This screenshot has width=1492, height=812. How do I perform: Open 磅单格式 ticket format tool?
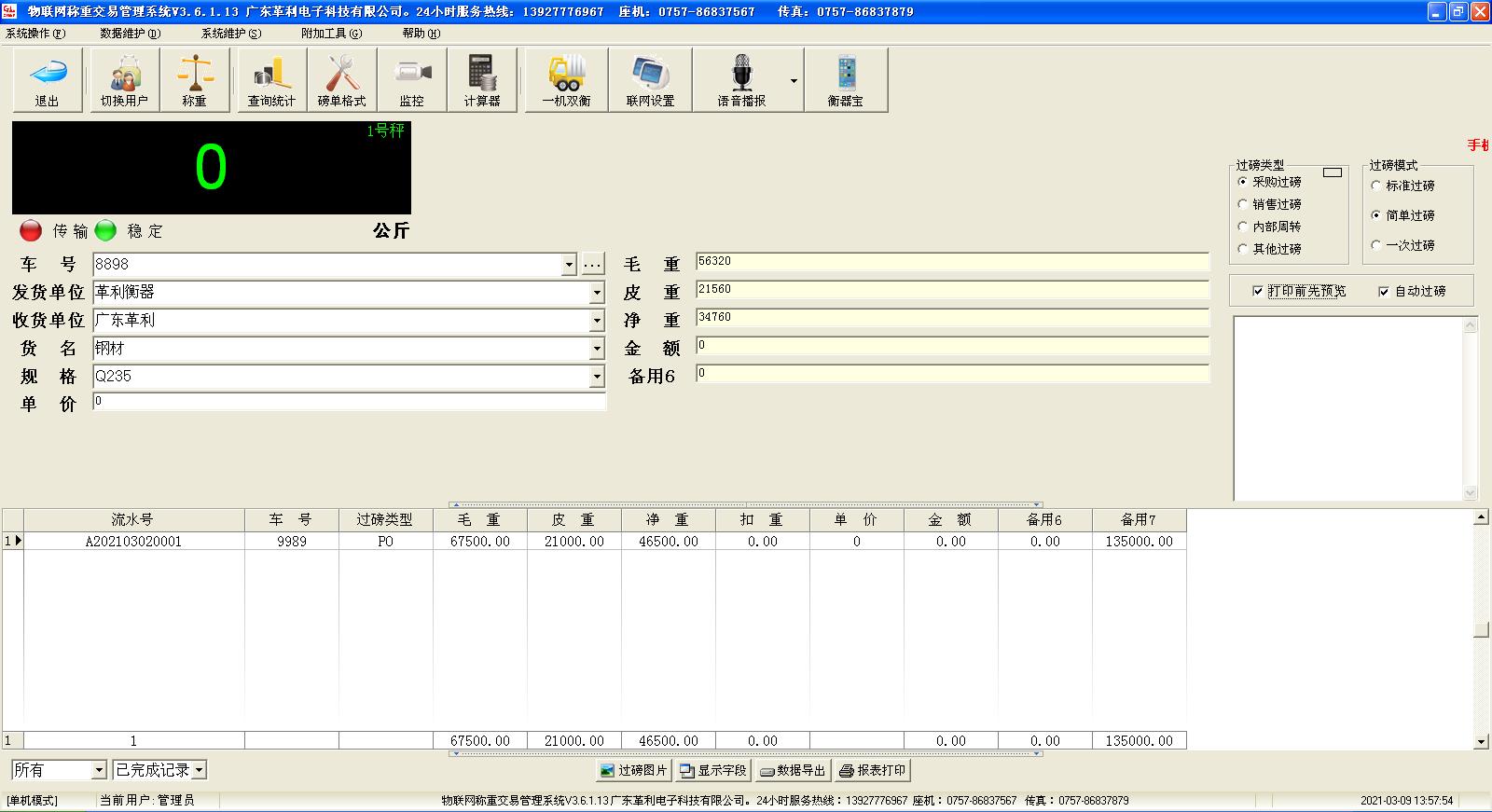(341, 80)
